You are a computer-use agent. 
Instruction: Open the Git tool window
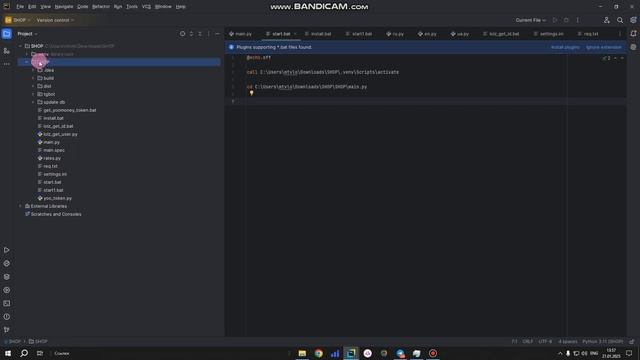click(7, 330)
